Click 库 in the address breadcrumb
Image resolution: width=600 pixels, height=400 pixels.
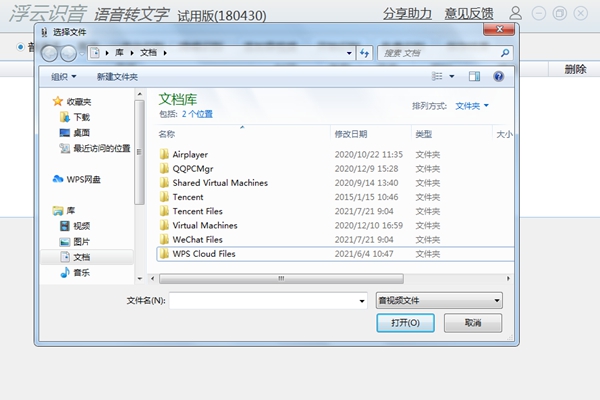[x=119, y=53]
